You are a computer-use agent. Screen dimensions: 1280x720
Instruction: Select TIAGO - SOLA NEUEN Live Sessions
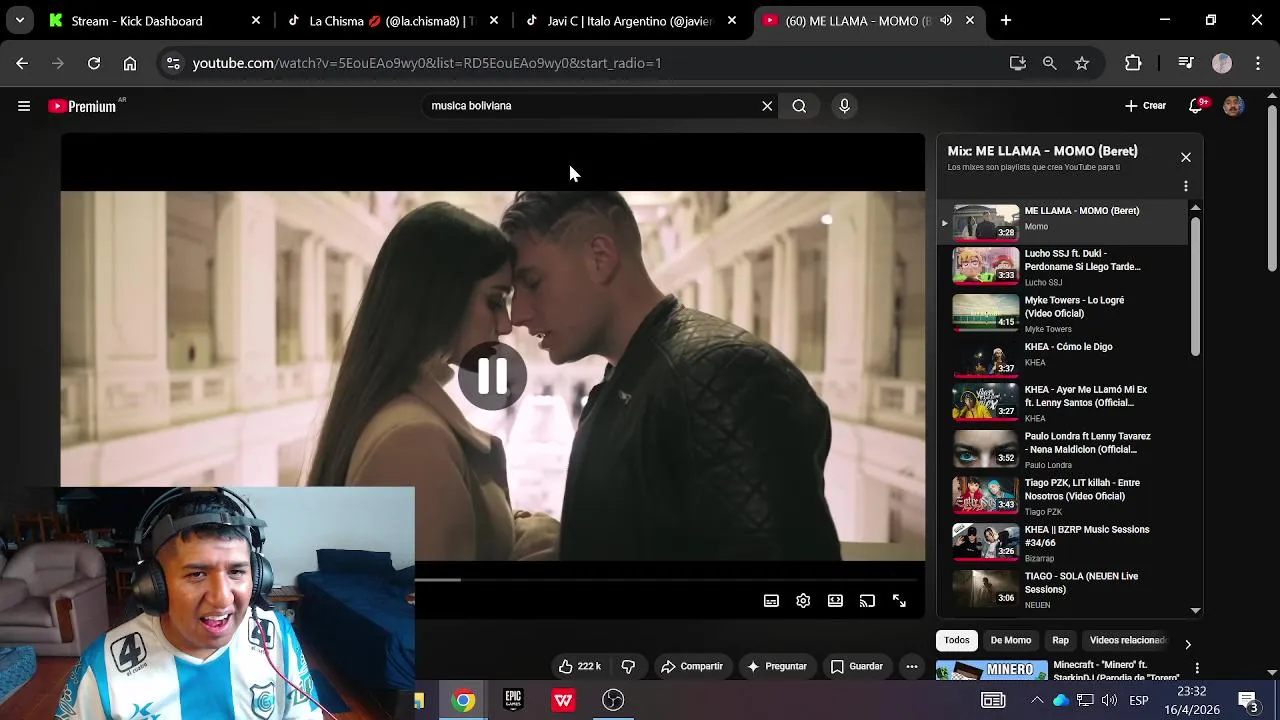coord(1063,590)
